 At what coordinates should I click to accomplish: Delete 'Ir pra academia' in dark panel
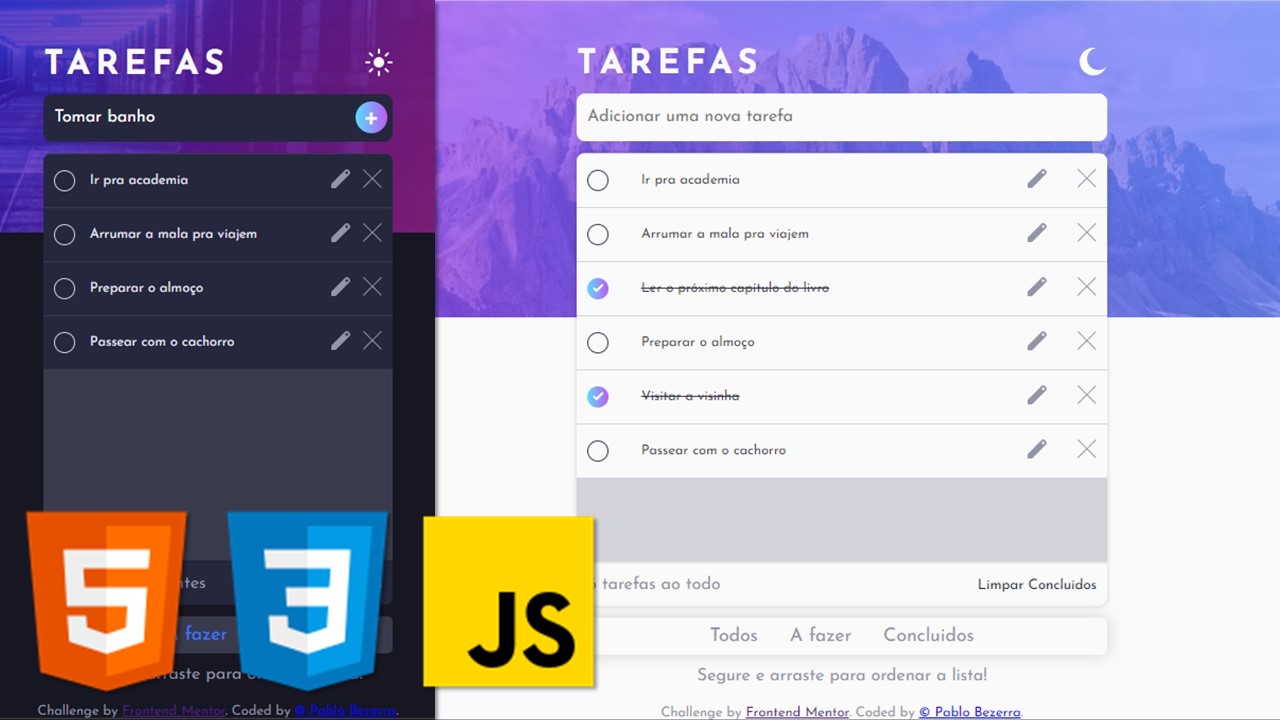click(372, 179)
